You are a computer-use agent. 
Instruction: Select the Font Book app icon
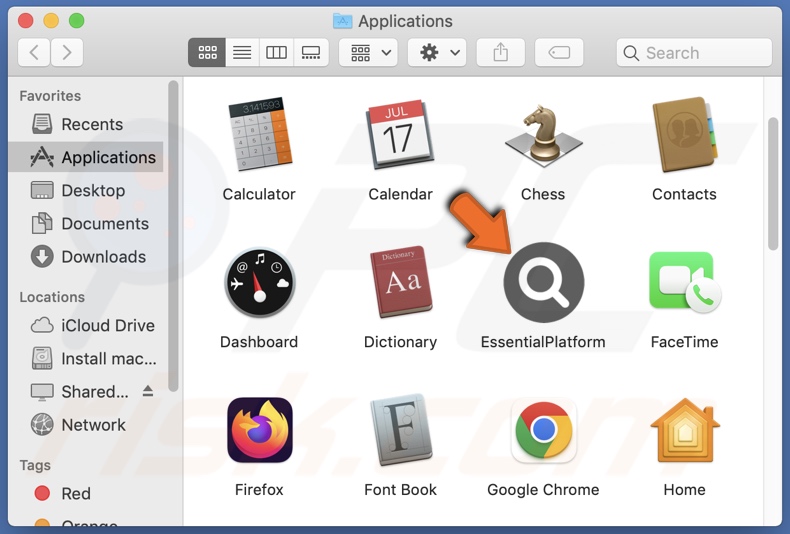coord(401,430)
